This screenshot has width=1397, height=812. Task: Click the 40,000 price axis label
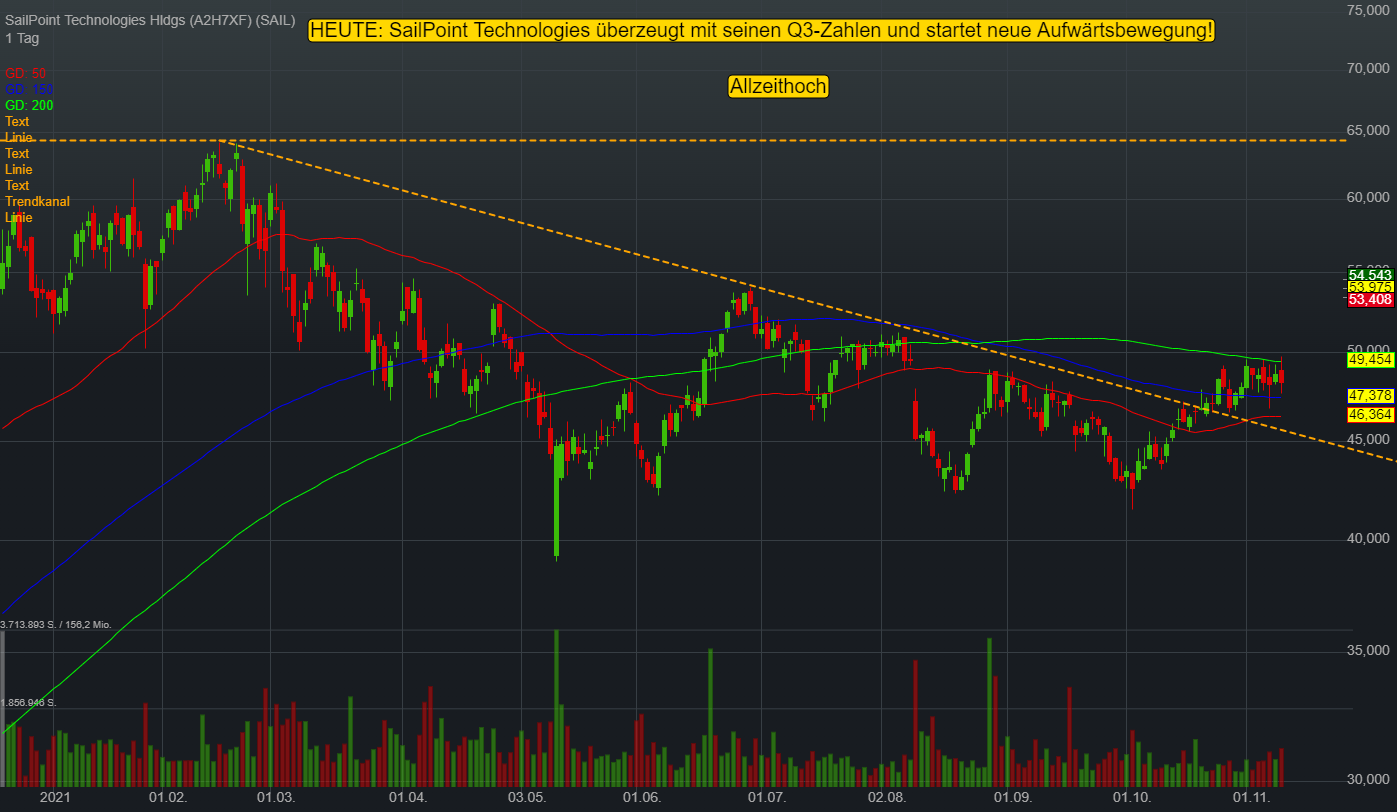pos(1369,538)
